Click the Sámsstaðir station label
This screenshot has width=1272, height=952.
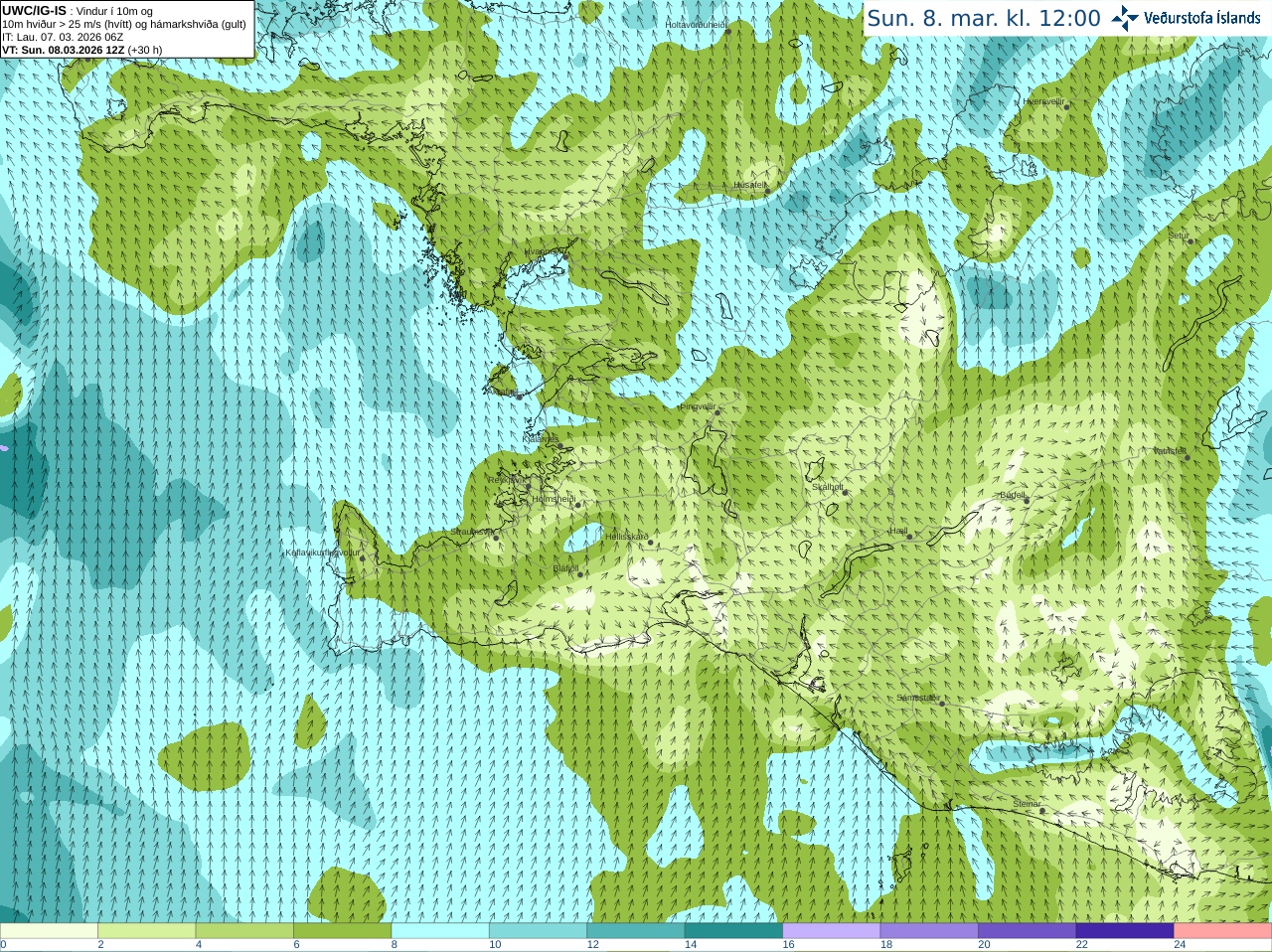[917, 698]
